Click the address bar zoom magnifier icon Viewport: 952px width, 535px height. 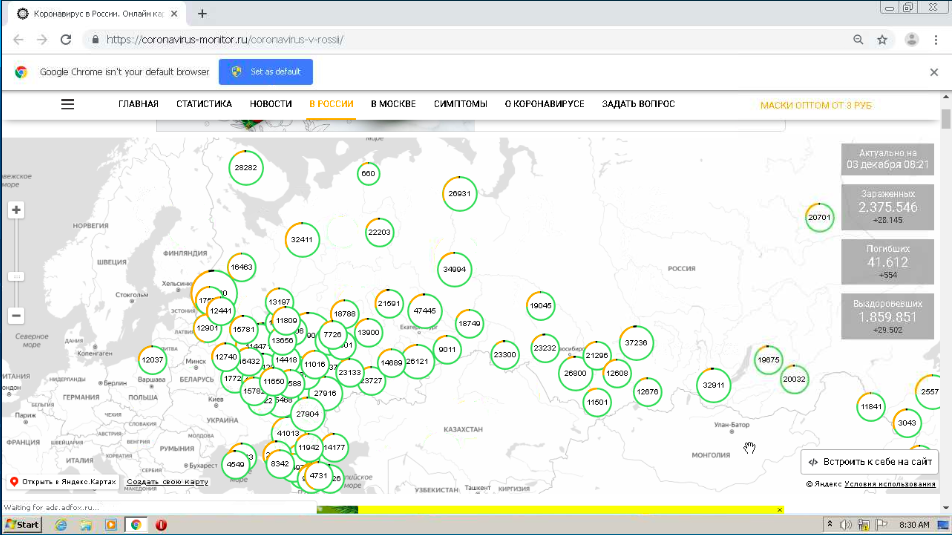pos(858,40)
